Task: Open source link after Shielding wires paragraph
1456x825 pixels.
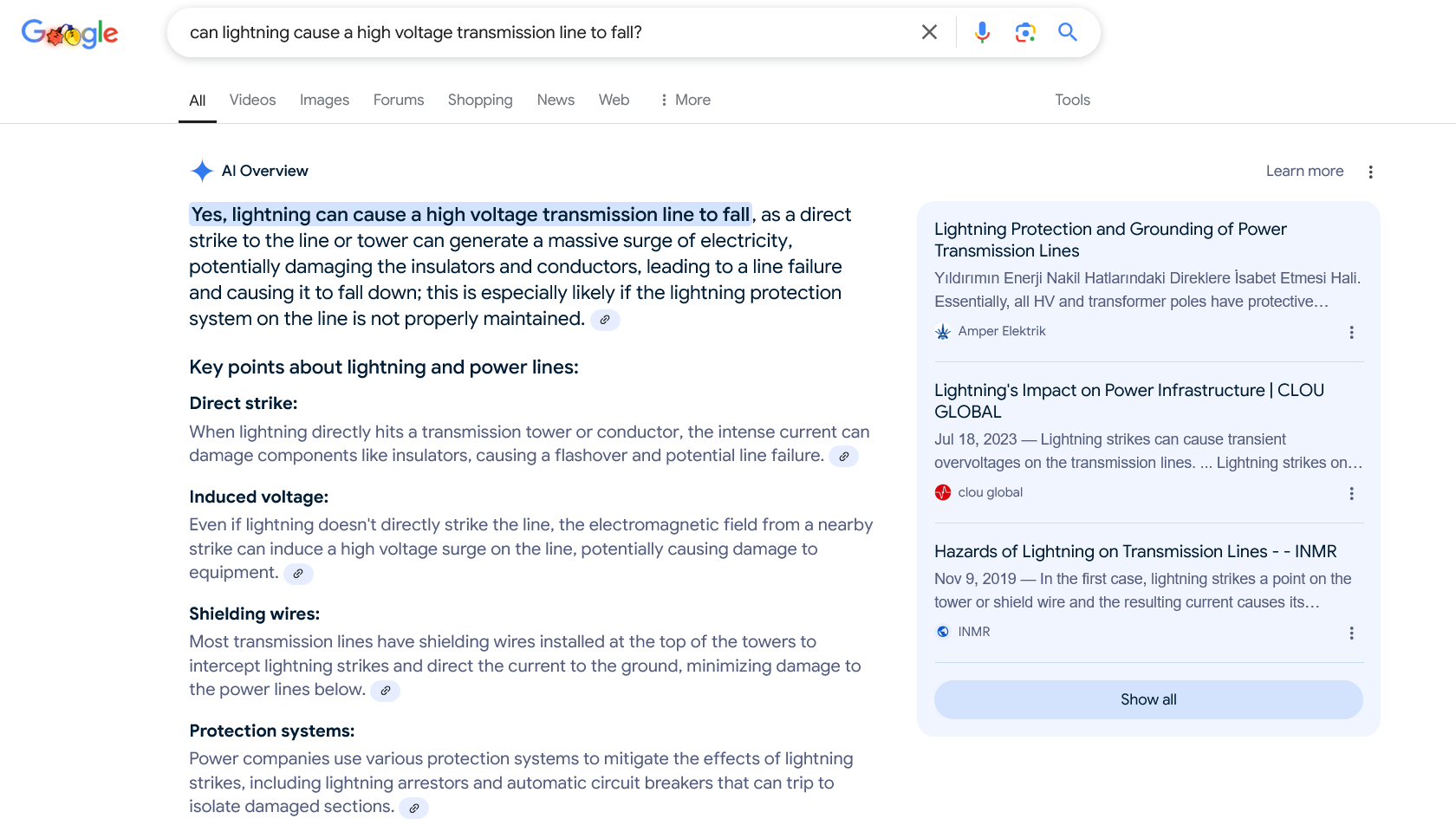Action: tap(385, 691)
